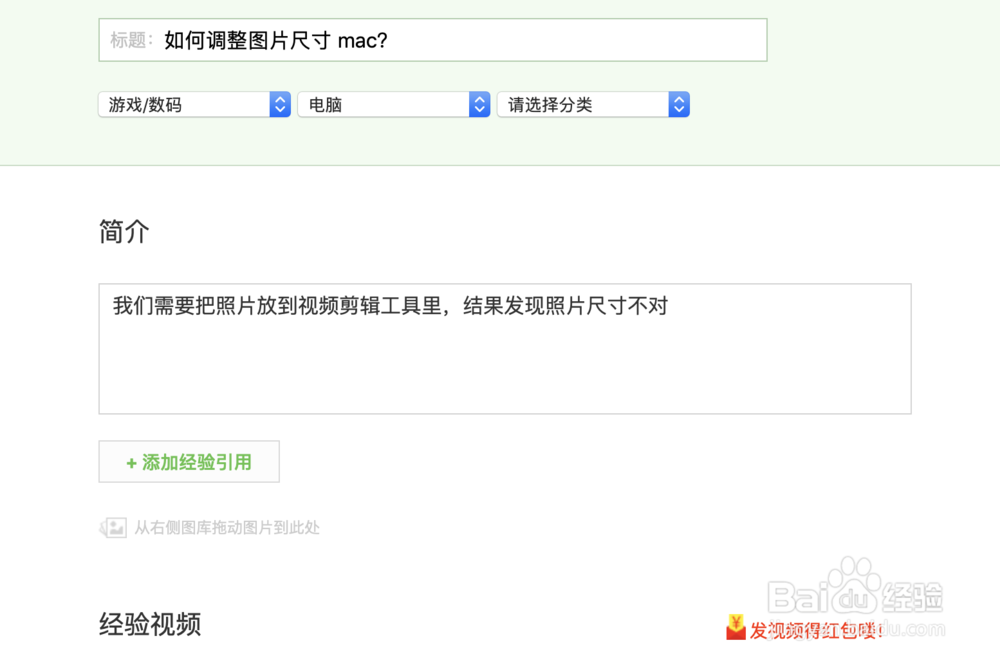Click the title input field
This screenshot has width=1000, height=663.
click(x=432, y=40)
